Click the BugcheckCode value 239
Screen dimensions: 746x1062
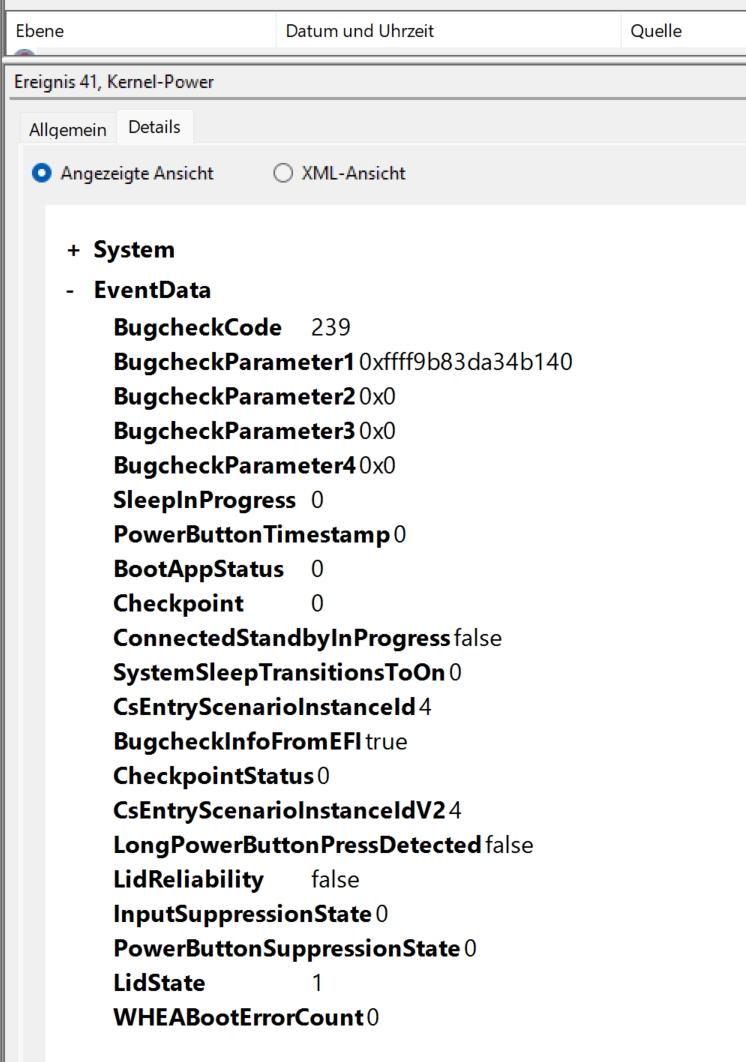(x=331, y=328)
